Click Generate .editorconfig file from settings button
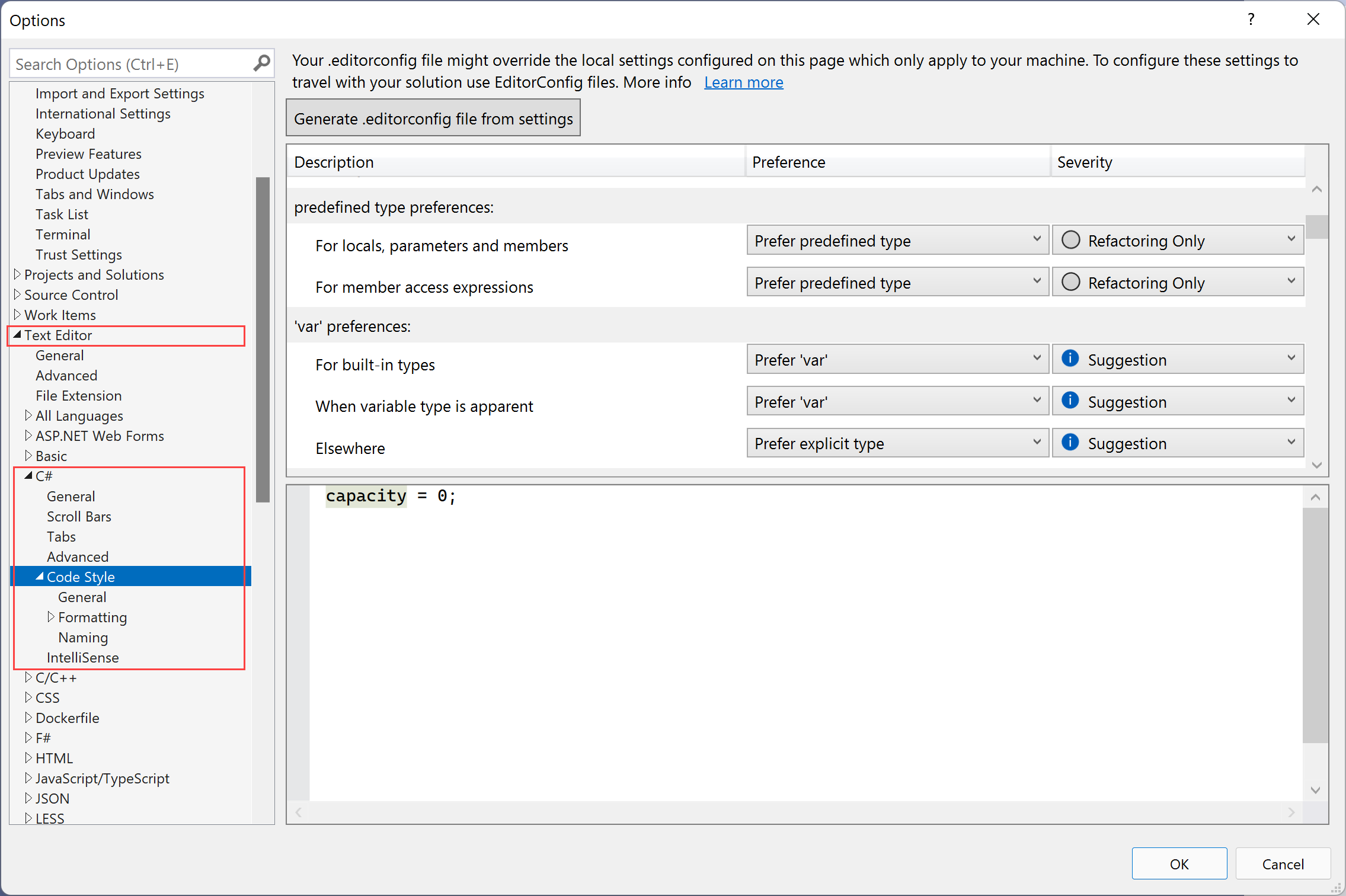Screen dimensions: 1346x896 click(x=433, y=119)
